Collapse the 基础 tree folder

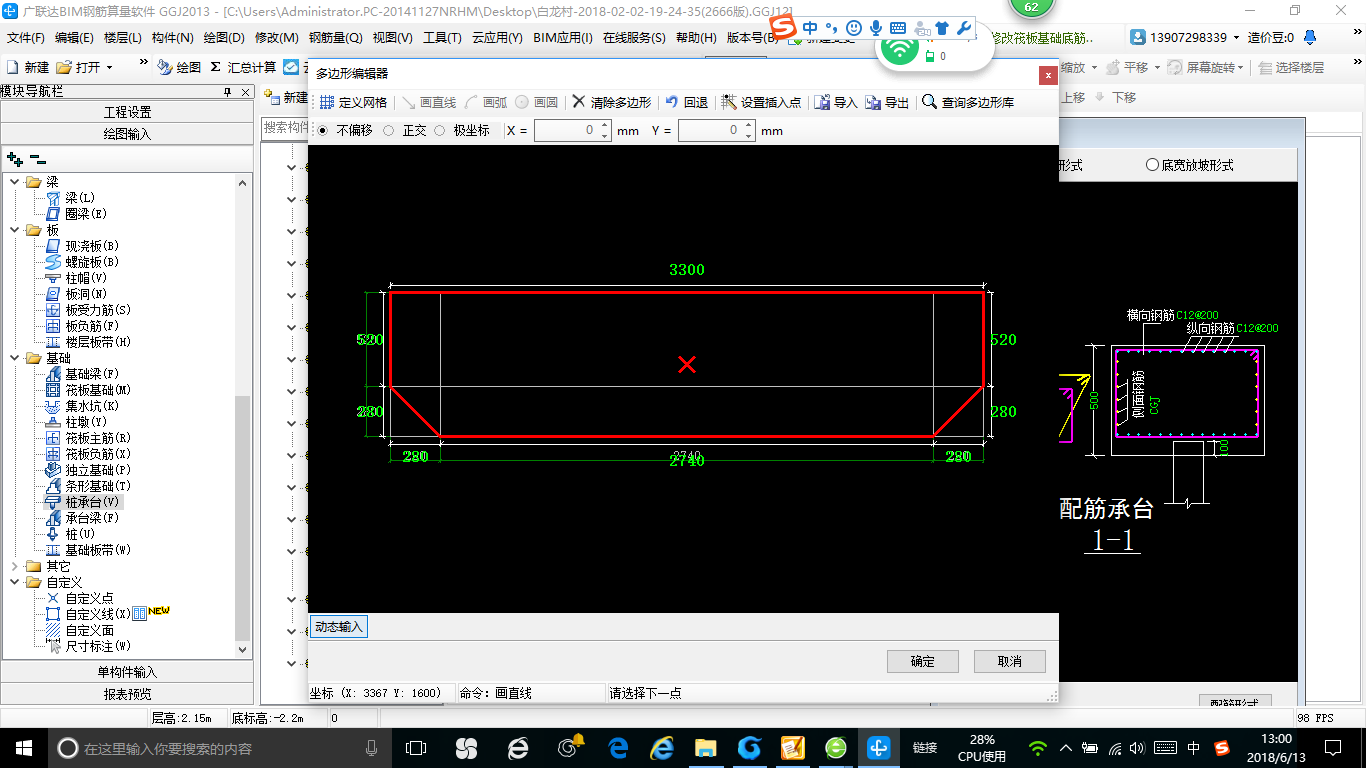14,358
